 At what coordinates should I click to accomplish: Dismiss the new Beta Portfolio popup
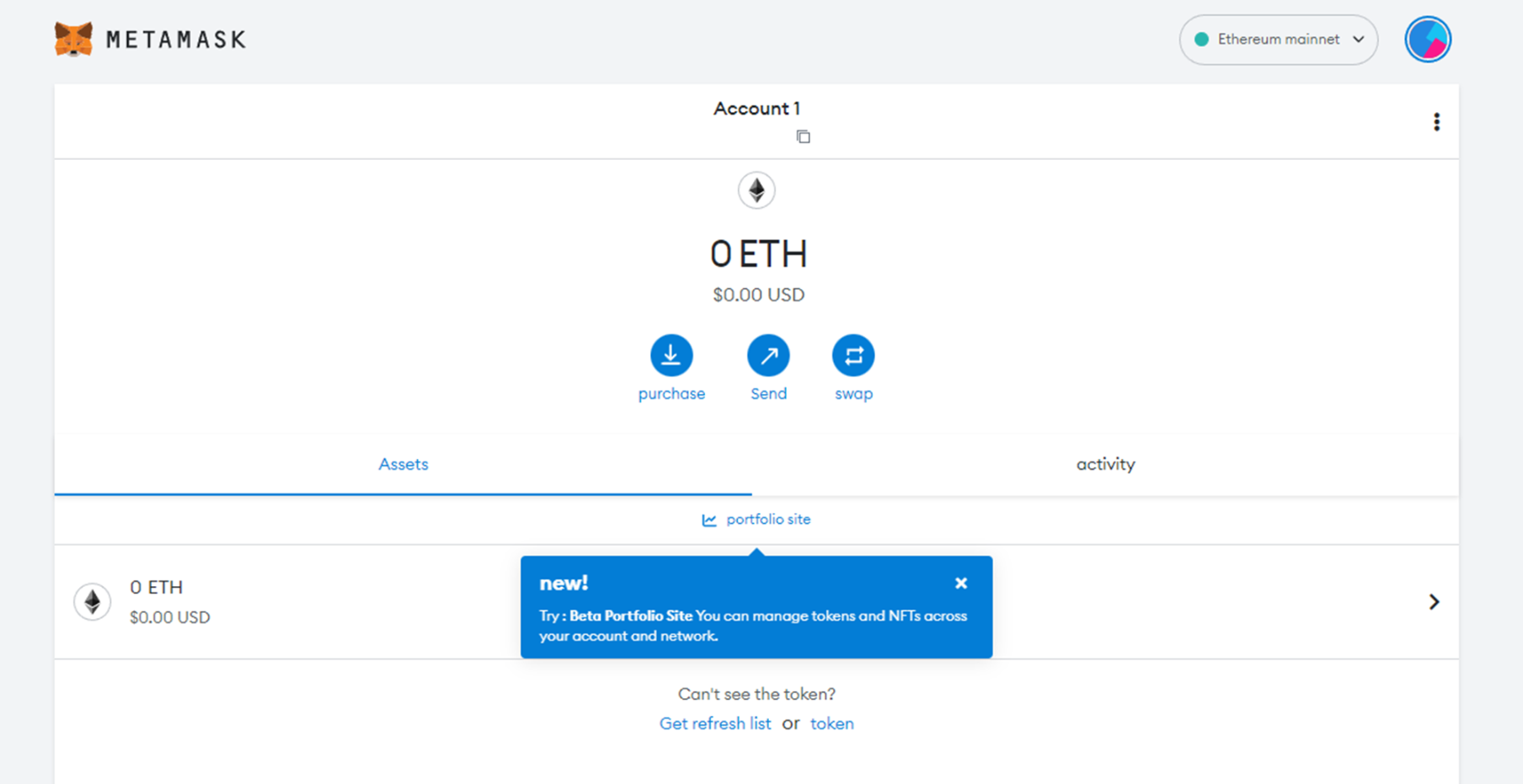(960, 583)
